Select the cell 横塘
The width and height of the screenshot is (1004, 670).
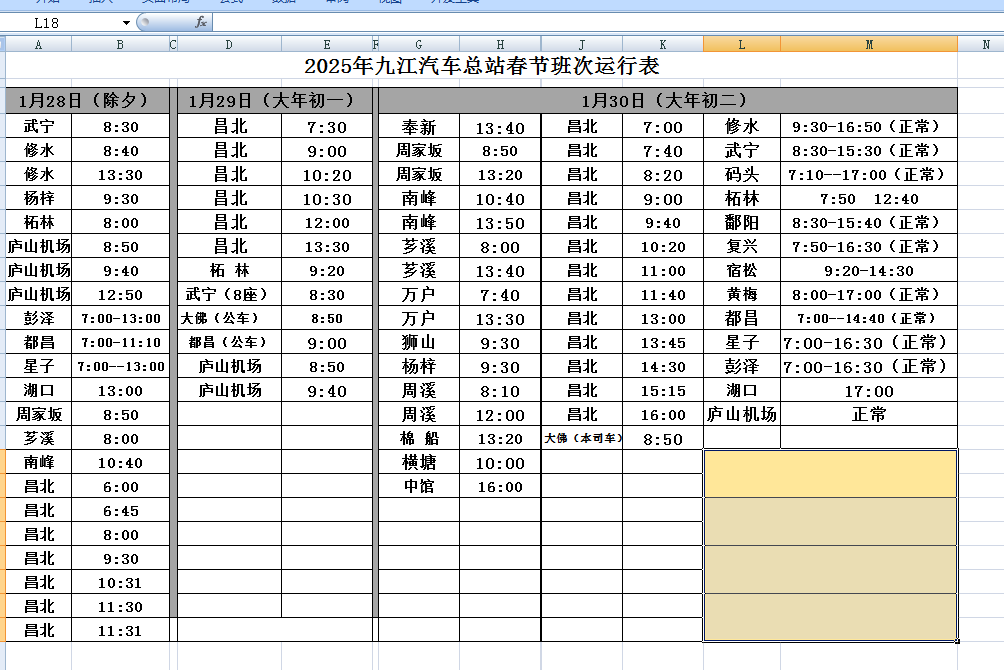pyautogui.click(x=419, y=462)
